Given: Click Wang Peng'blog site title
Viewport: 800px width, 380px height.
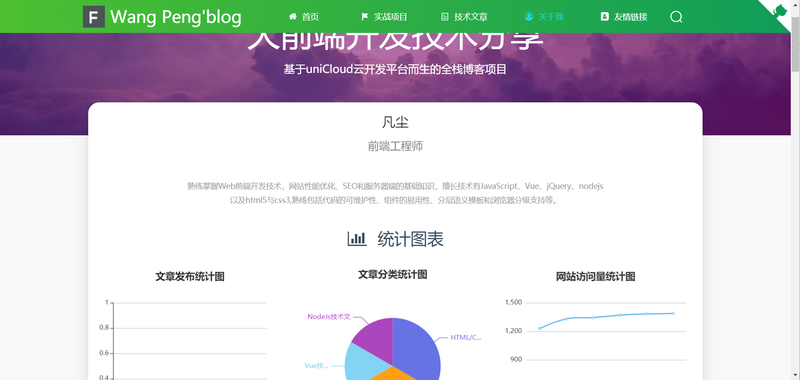Looking at the screenshot, I should tap(176, 17).
